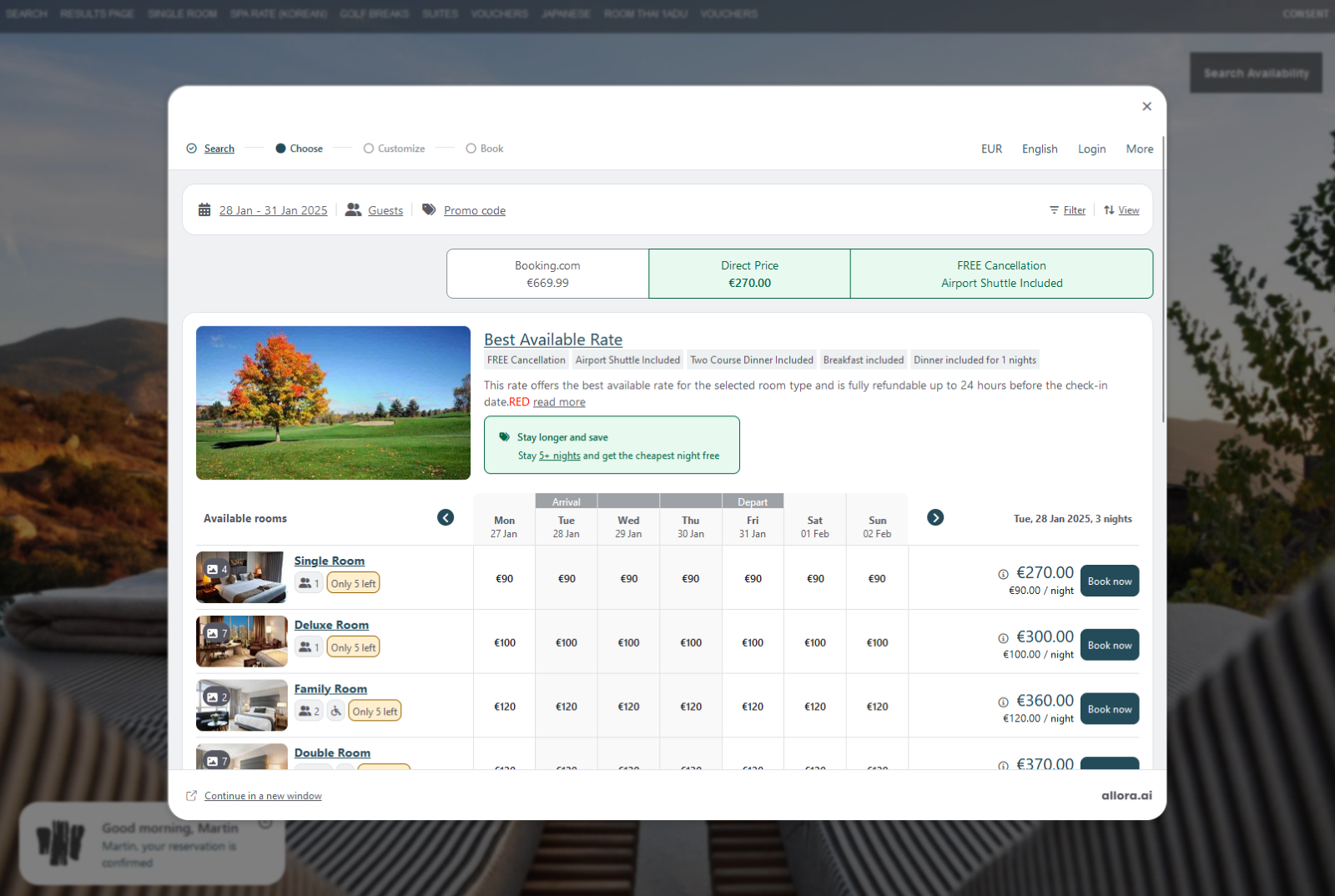Open the Best Available Rate golf course image

tap(333, 403)
